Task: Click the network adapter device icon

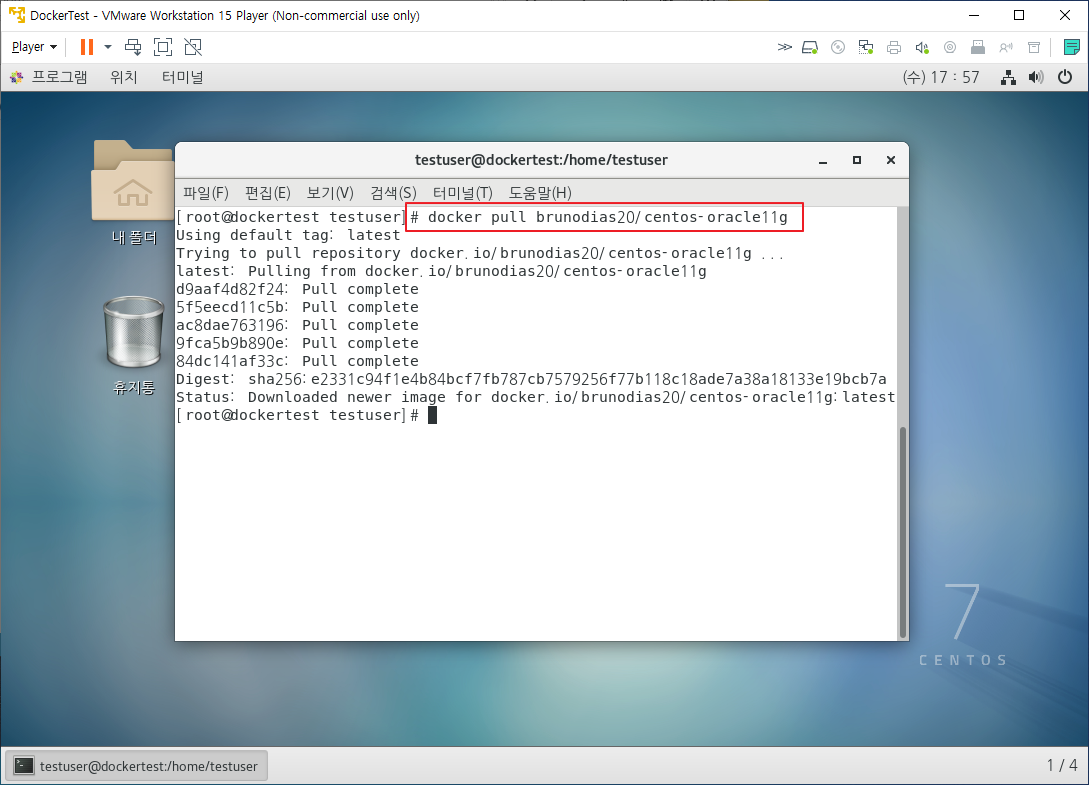Action: pos(865,47)
